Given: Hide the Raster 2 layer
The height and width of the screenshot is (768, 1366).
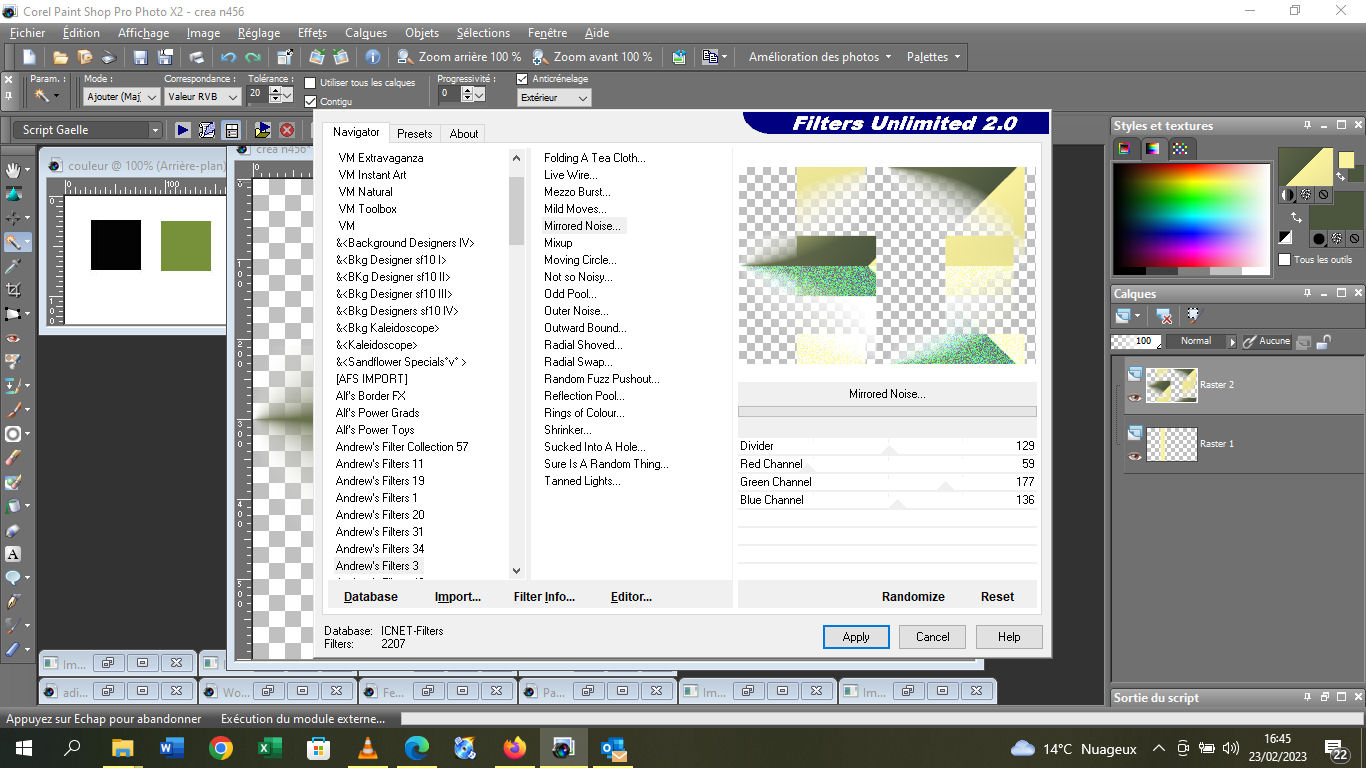Looking at the screenshot, I should pyautogui.click(x=1134, y=397).
